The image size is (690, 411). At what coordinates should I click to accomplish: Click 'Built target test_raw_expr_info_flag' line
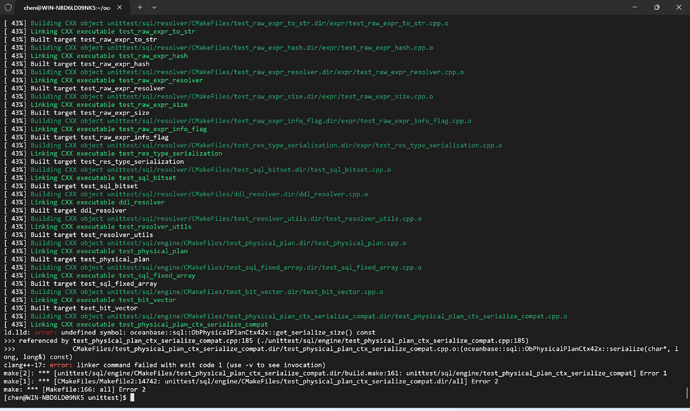86,137
